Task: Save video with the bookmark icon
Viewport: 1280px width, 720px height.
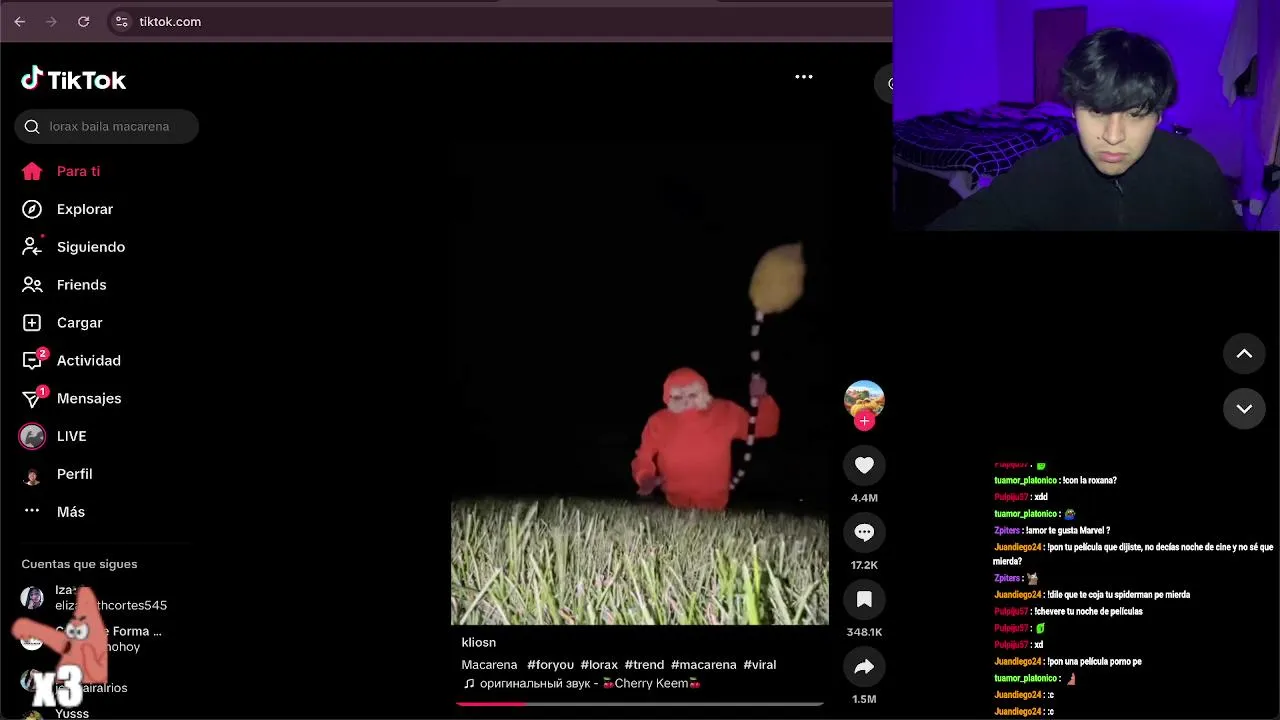Action: pyautogui.click(x=864, y=599)
